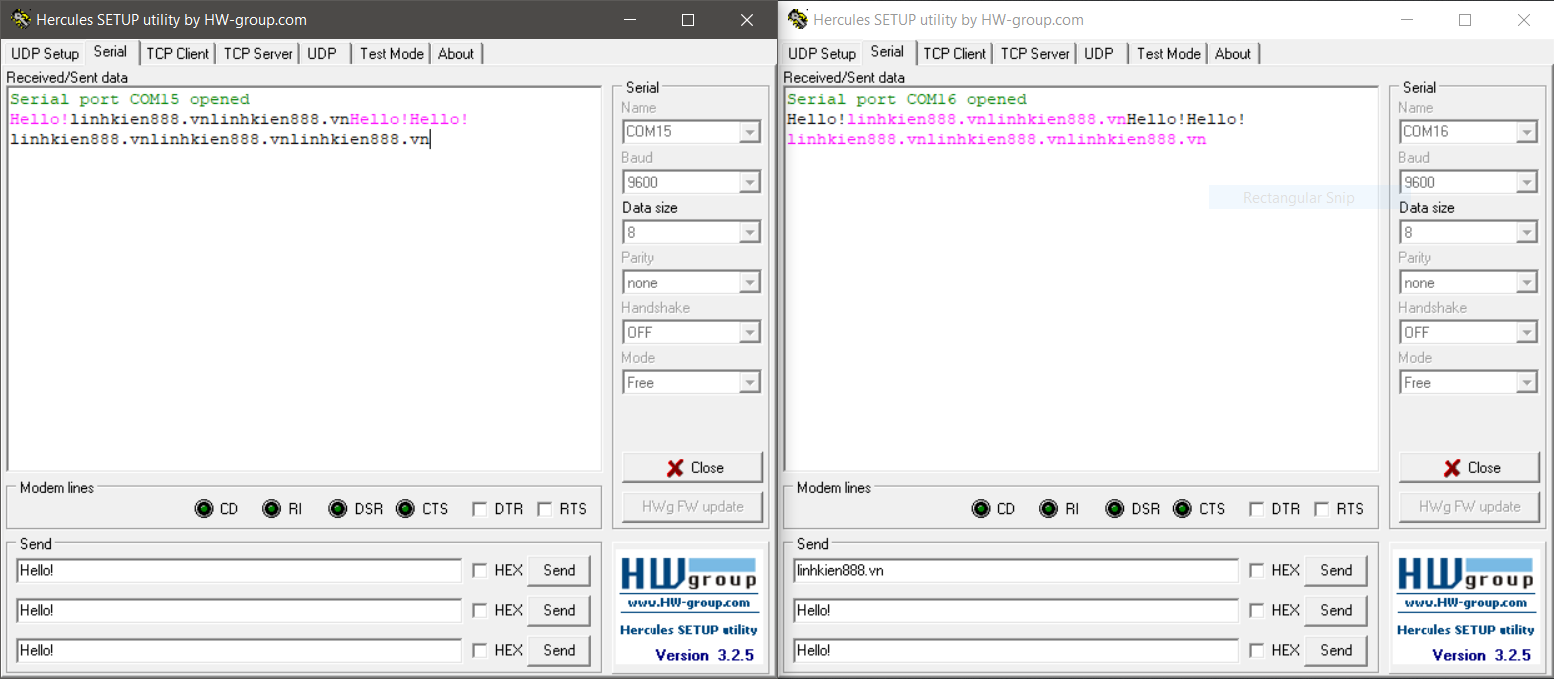
Task: Click the CD indicator LED in COM16 window
Action: [981, 509]
